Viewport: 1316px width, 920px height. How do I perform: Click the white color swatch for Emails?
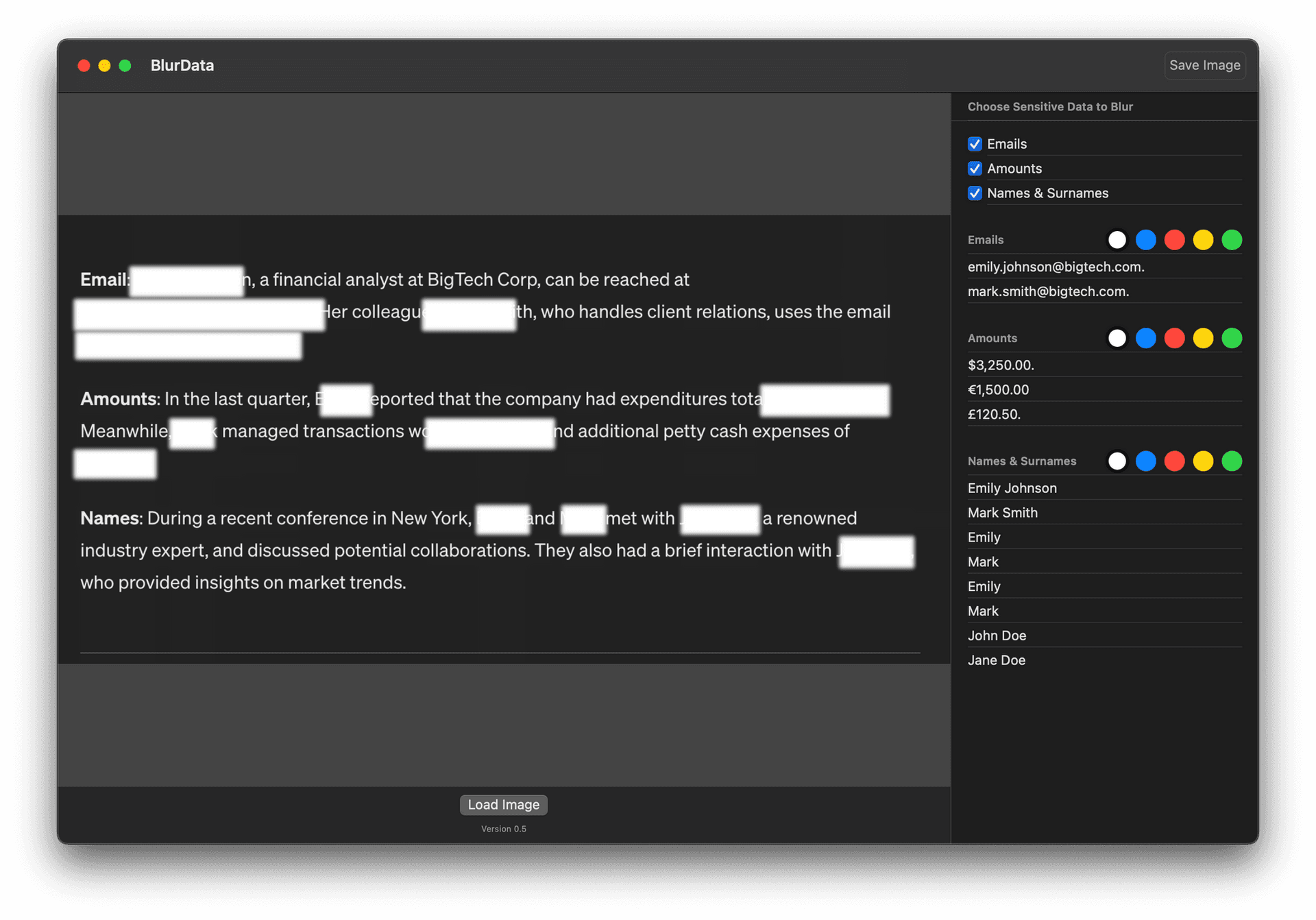coord(1116,239)
